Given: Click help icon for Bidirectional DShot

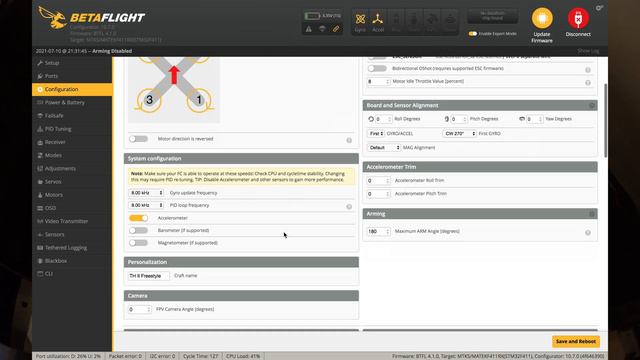Looking at the screenshot, I should coord(588,70).
